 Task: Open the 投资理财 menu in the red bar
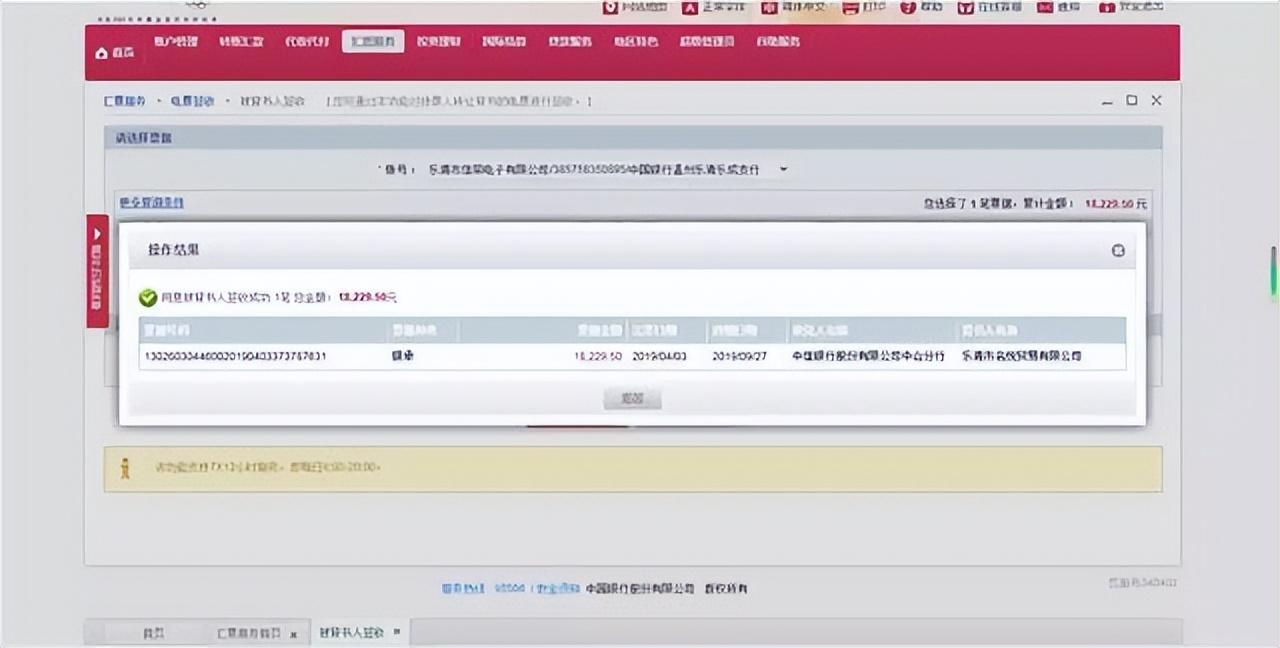click(438, 42)
